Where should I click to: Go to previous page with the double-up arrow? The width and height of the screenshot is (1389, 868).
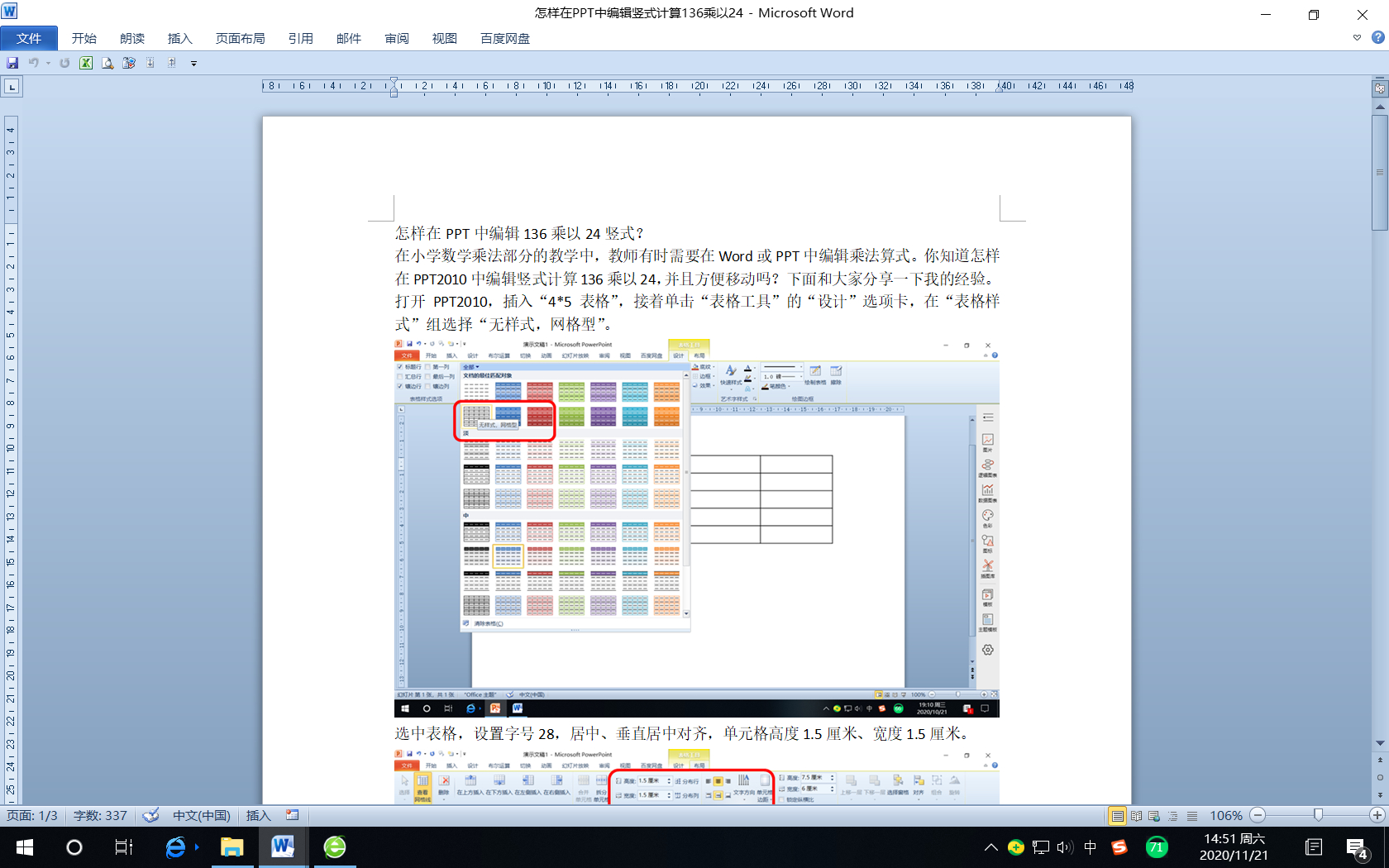click(1380, 761)
